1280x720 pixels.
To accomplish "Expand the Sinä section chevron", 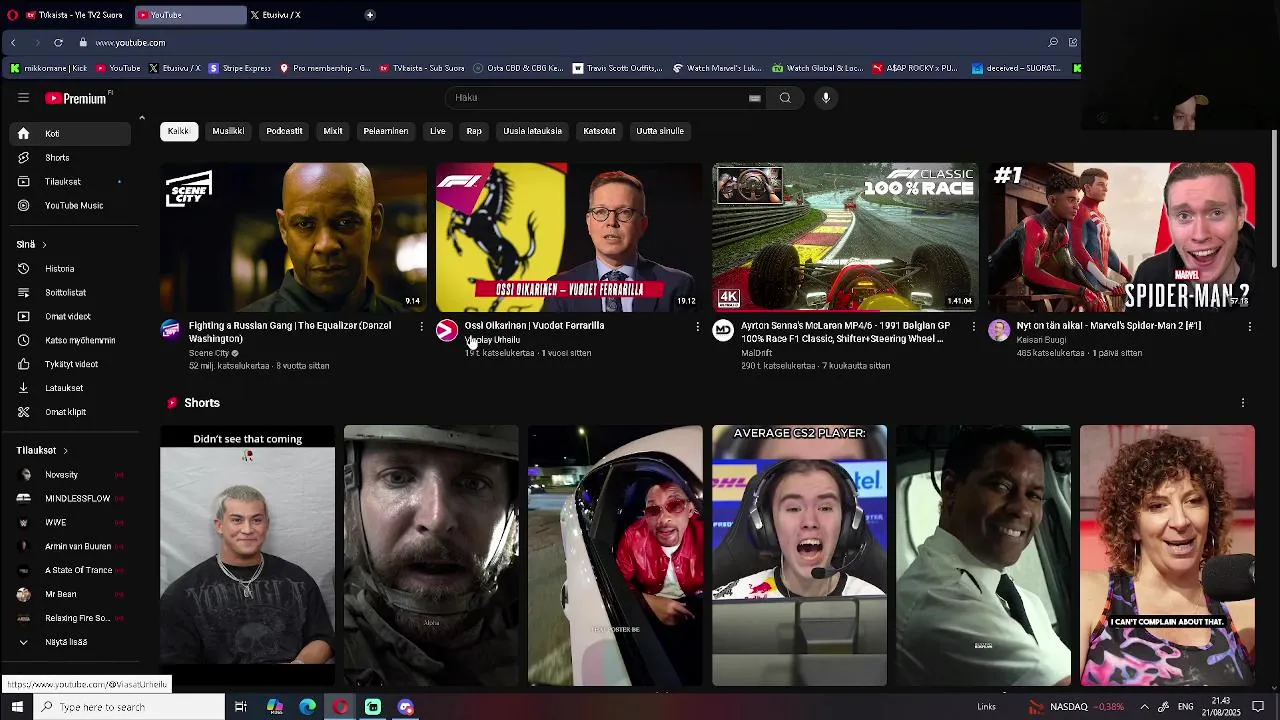I will (44, 245).
